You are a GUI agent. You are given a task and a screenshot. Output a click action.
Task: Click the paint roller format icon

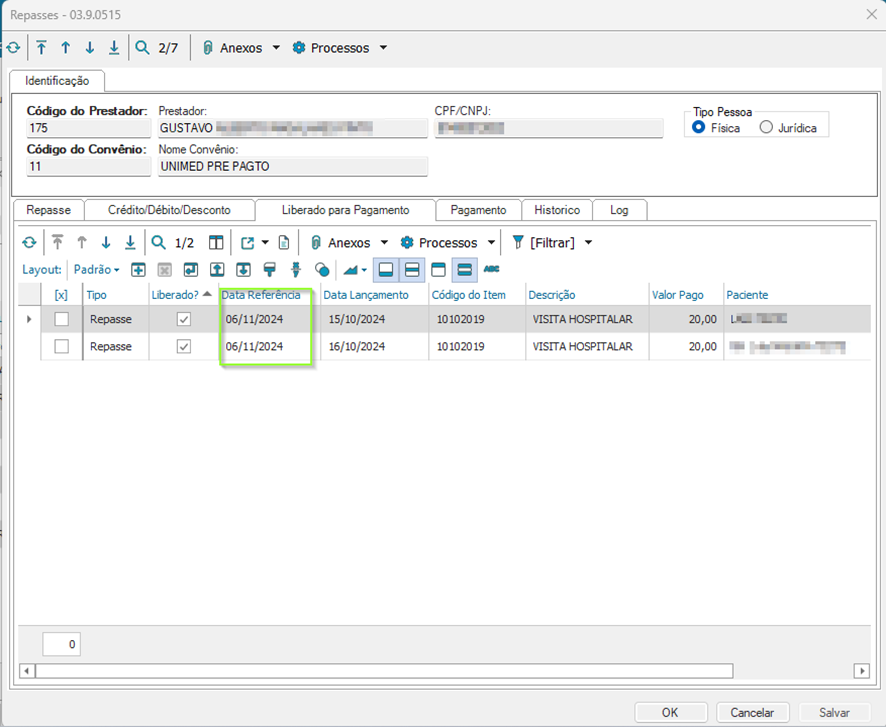click(x=270, y=269)
